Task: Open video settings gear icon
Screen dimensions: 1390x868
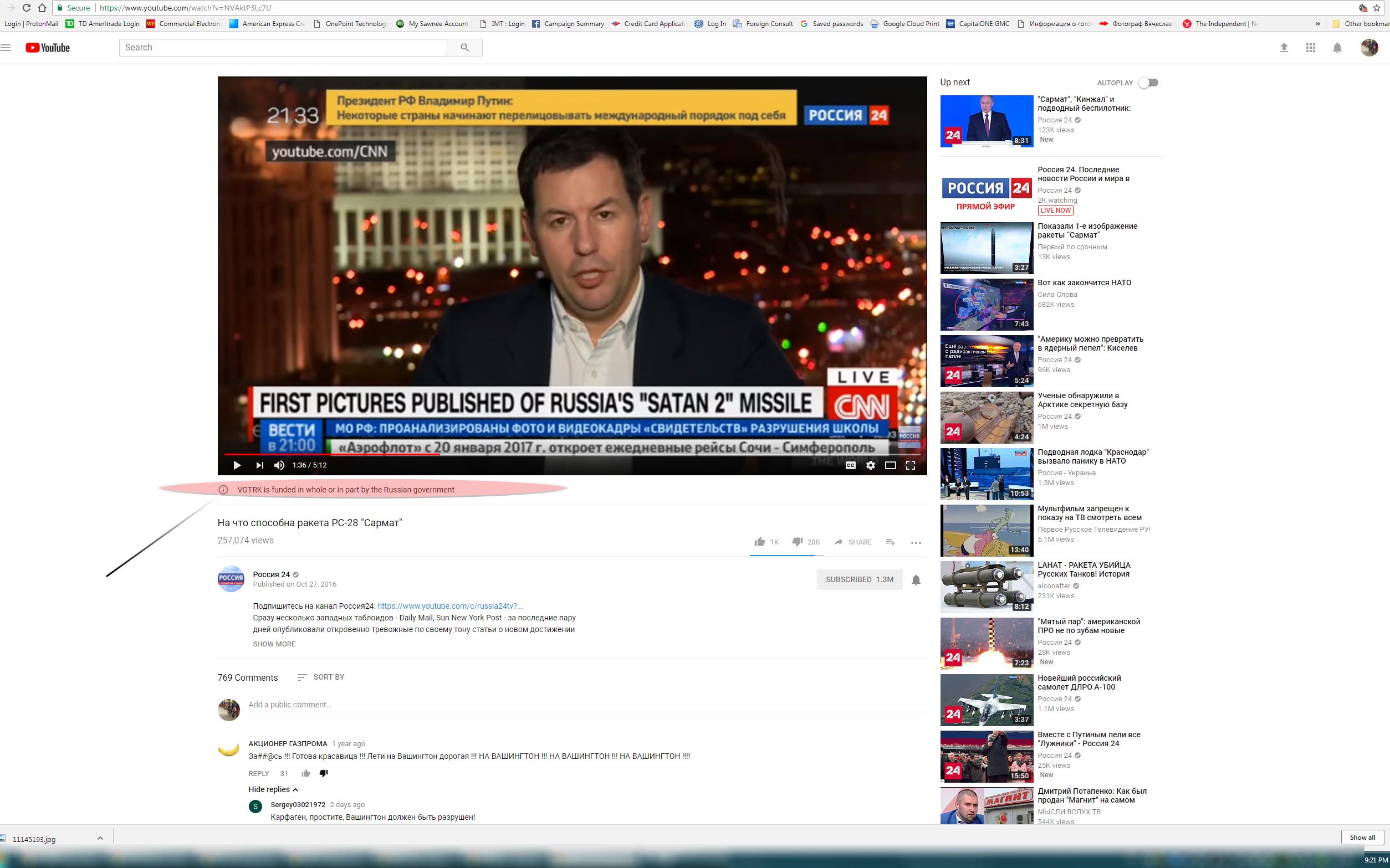Action: coord(871,465)
